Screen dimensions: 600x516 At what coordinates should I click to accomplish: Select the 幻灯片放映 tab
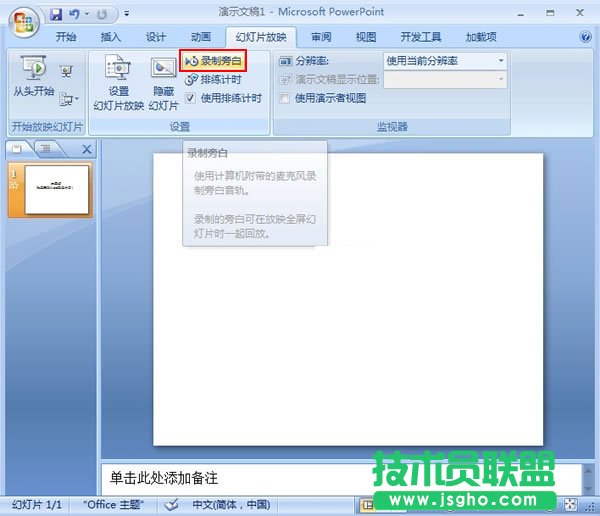pyautogui.click(x=261, y=37)
